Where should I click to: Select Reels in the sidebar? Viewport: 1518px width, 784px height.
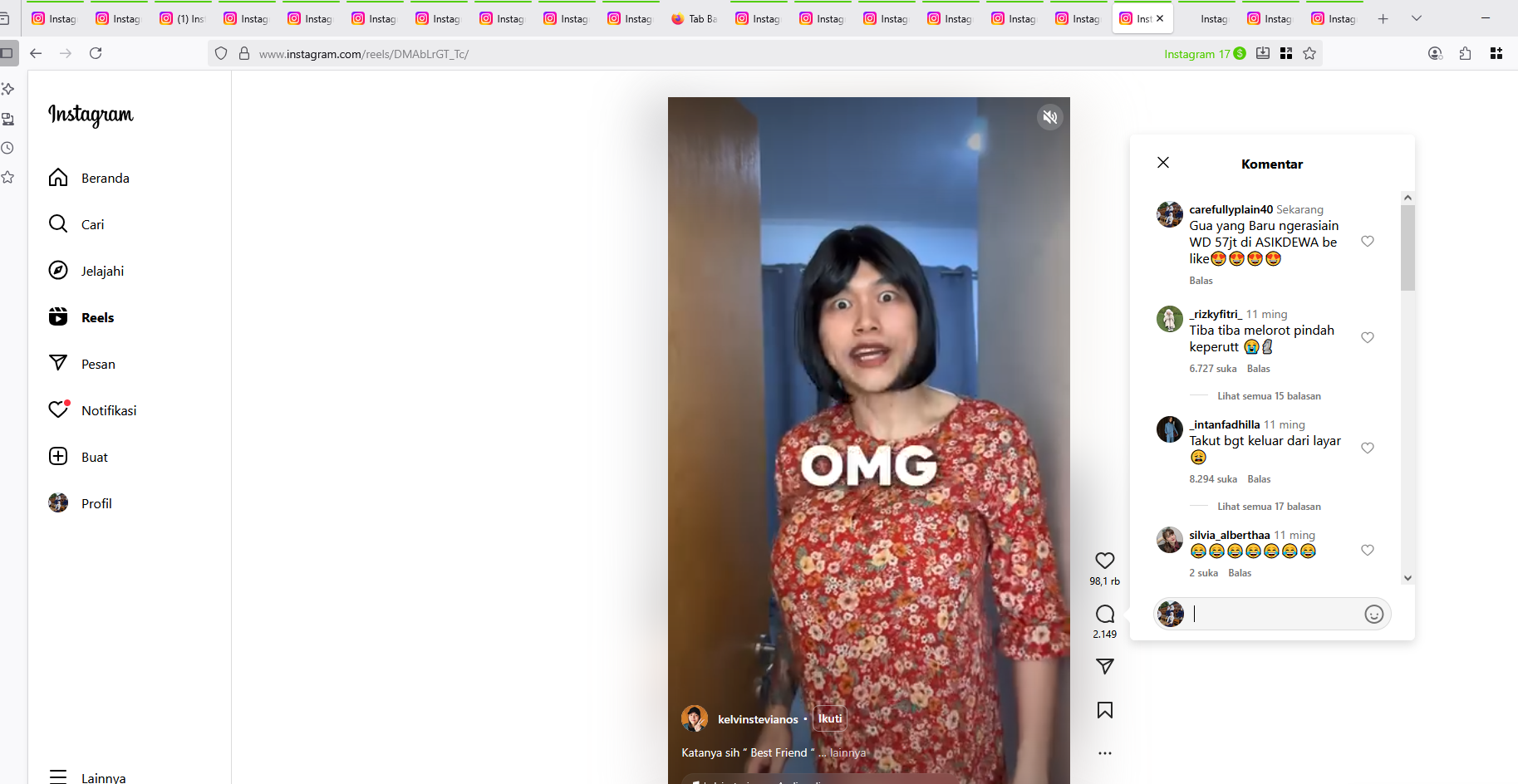coord(81,317)
